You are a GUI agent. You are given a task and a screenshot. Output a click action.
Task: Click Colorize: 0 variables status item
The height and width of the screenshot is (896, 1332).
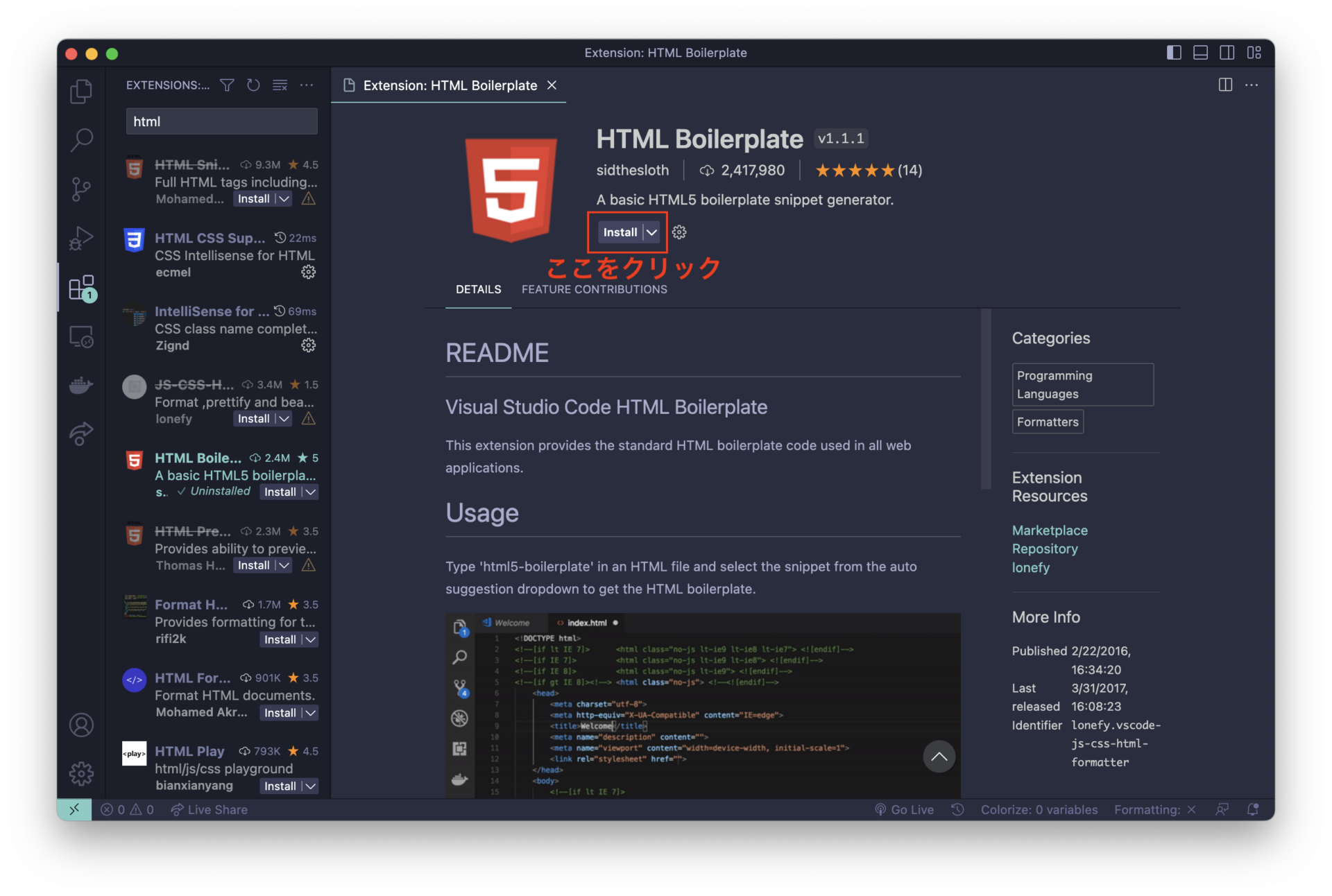click(1039, 809)
